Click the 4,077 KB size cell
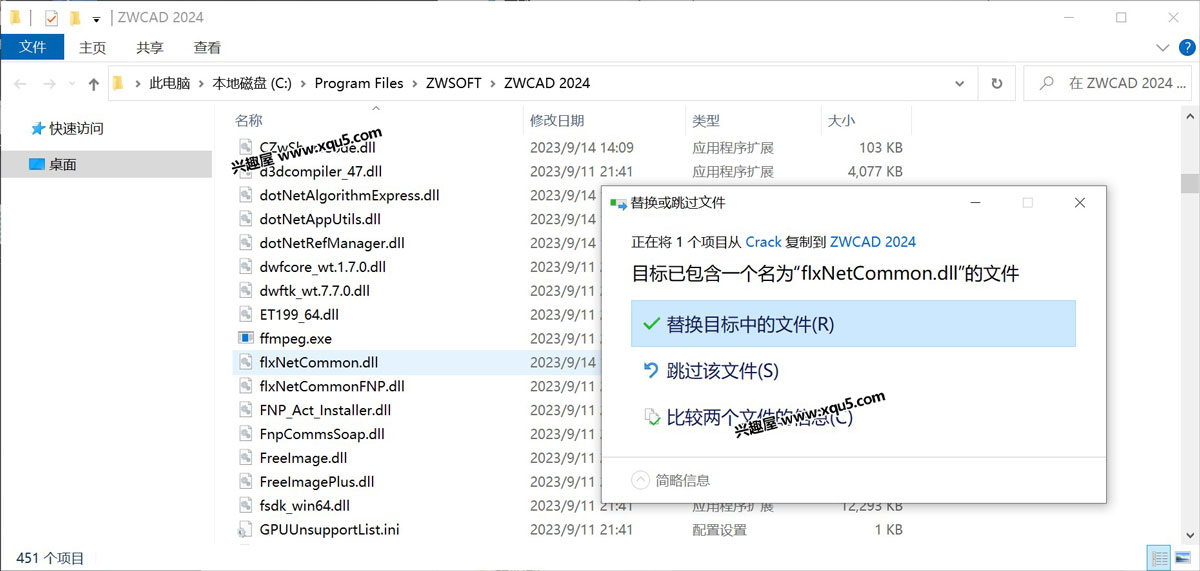1200x571 pixels. 875,171
